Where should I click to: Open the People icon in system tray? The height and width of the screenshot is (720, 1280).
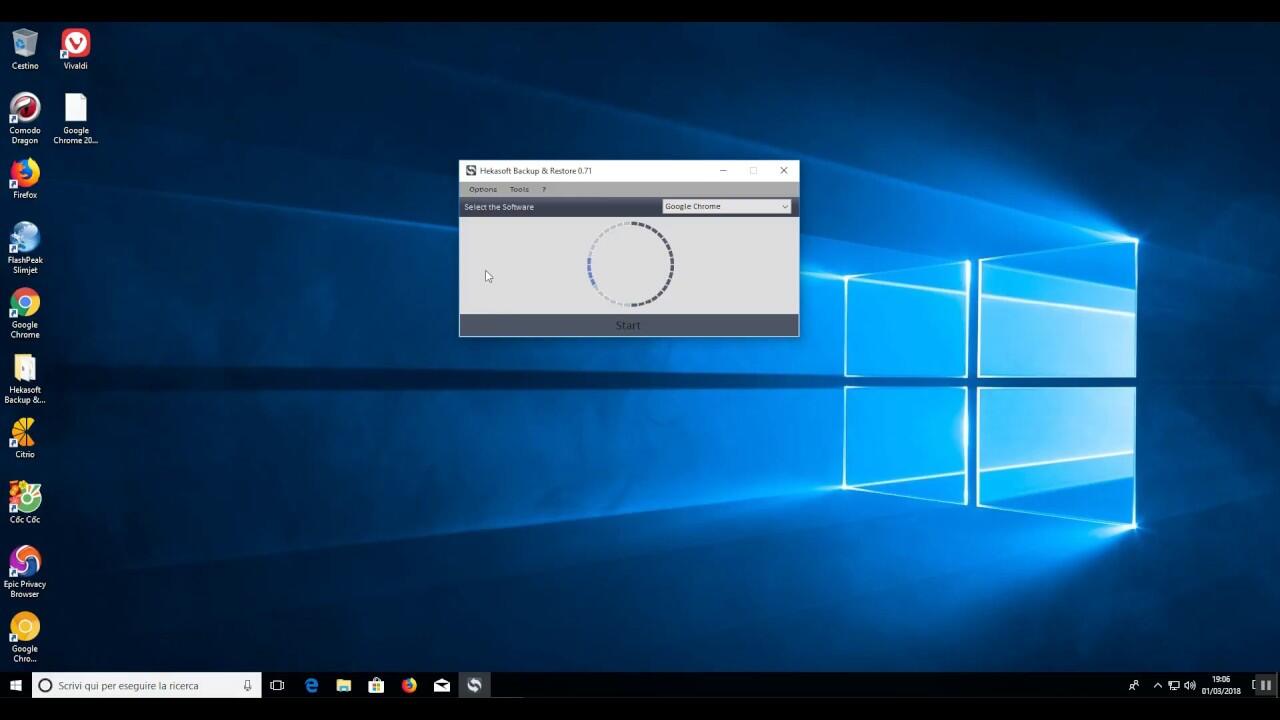tap(1134, 686)
